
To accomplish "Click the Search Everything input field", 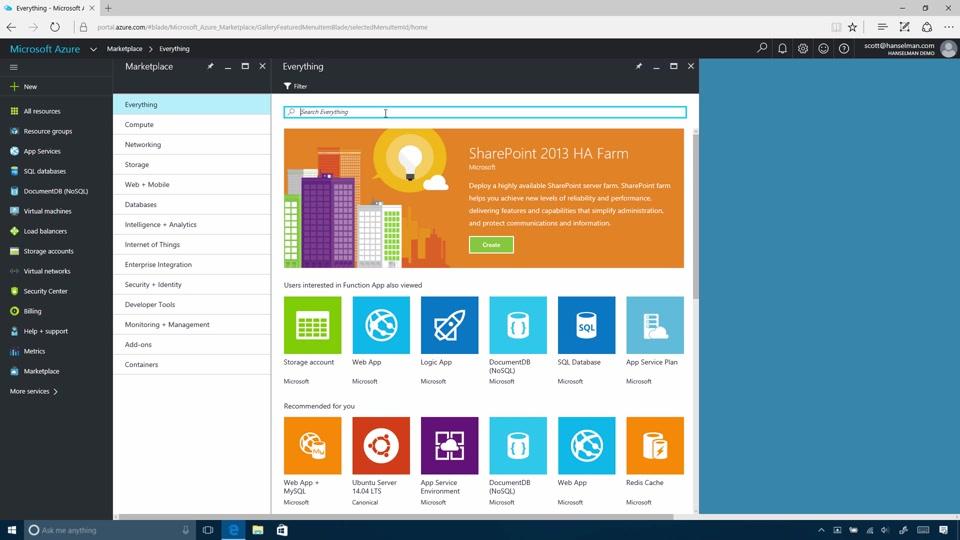I will pyautogui.click(x=485, y=112).
